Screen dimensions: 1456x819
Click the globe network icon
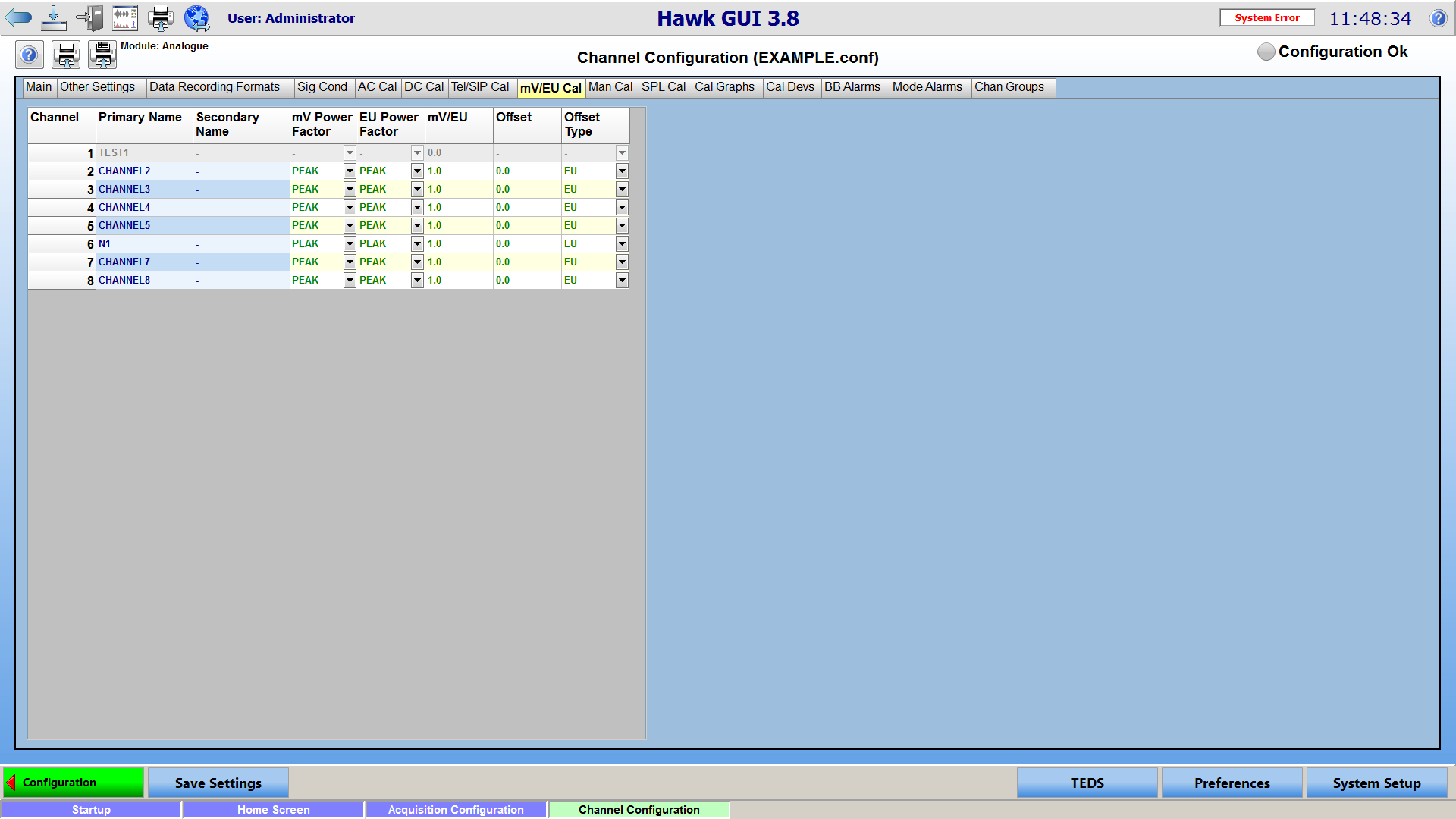(197, 17)
